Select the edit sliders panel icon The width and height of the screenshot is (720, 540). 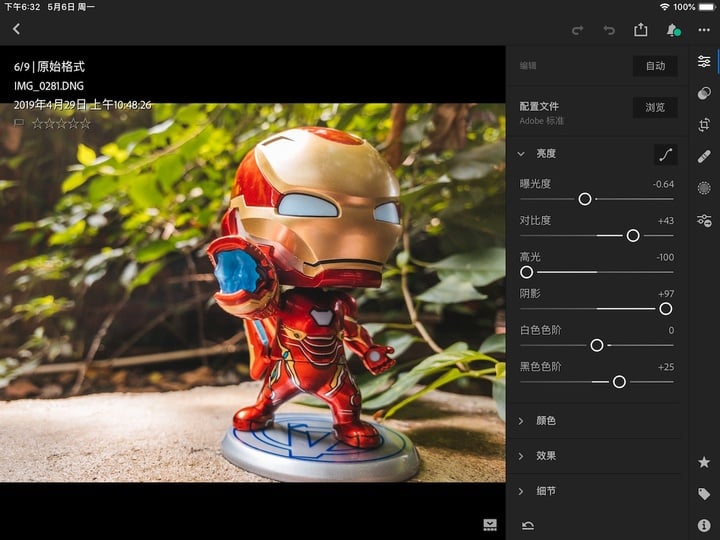click(x=704, y=61)
